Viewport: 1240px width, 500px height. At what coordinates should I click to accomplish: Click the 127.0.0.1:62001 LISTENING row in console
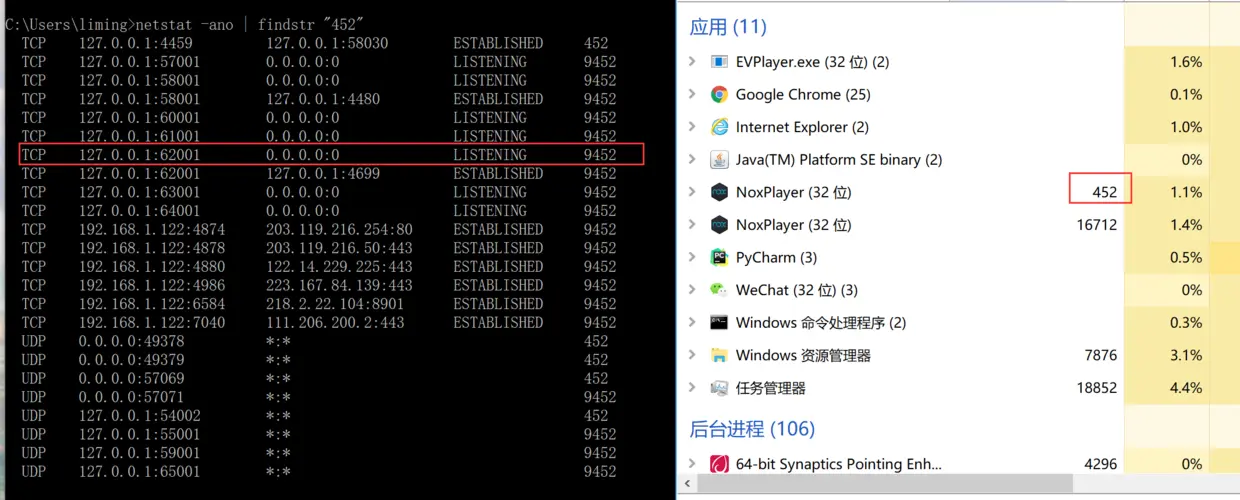(x=331, y=155)
